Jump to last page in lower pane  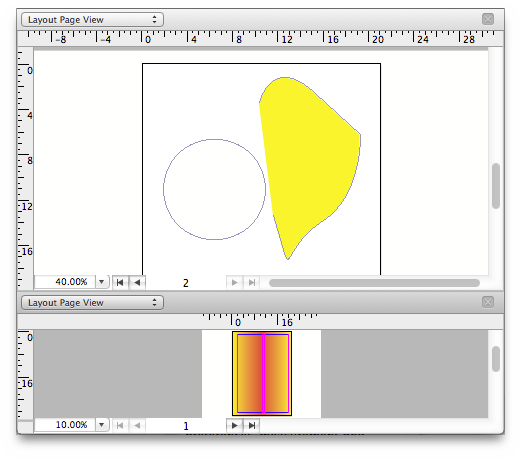pos(252,425)
